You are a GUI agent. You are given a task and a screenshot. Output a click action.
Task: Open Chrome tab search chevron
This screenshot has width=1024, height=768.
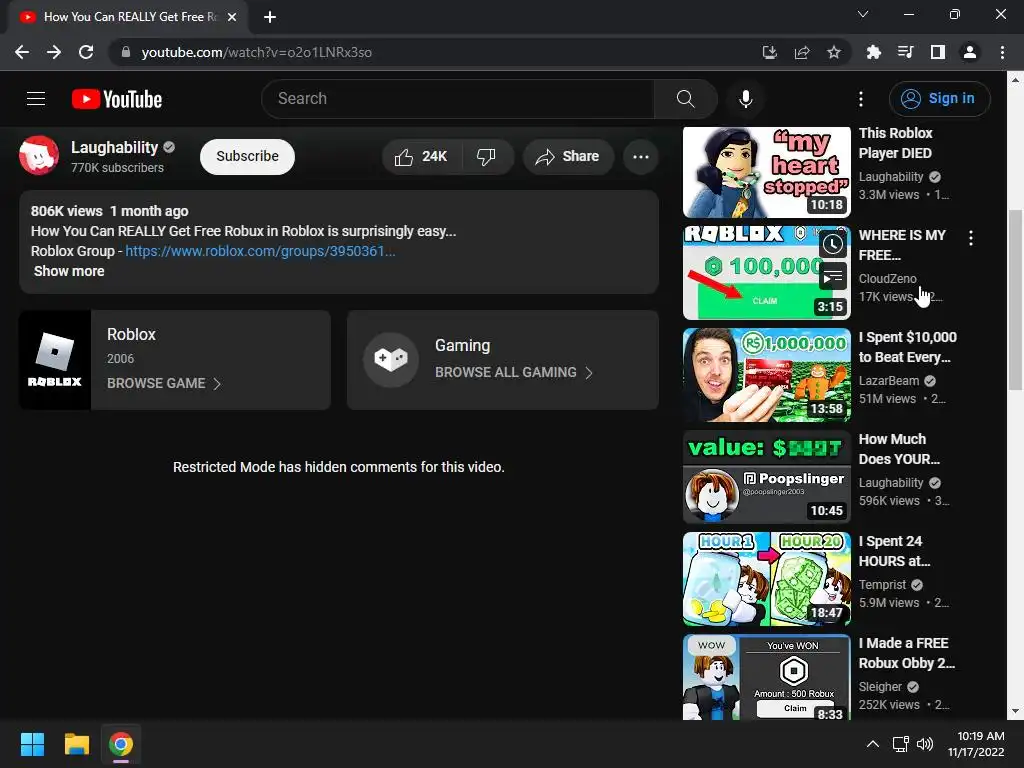click(x=863, y=14)
